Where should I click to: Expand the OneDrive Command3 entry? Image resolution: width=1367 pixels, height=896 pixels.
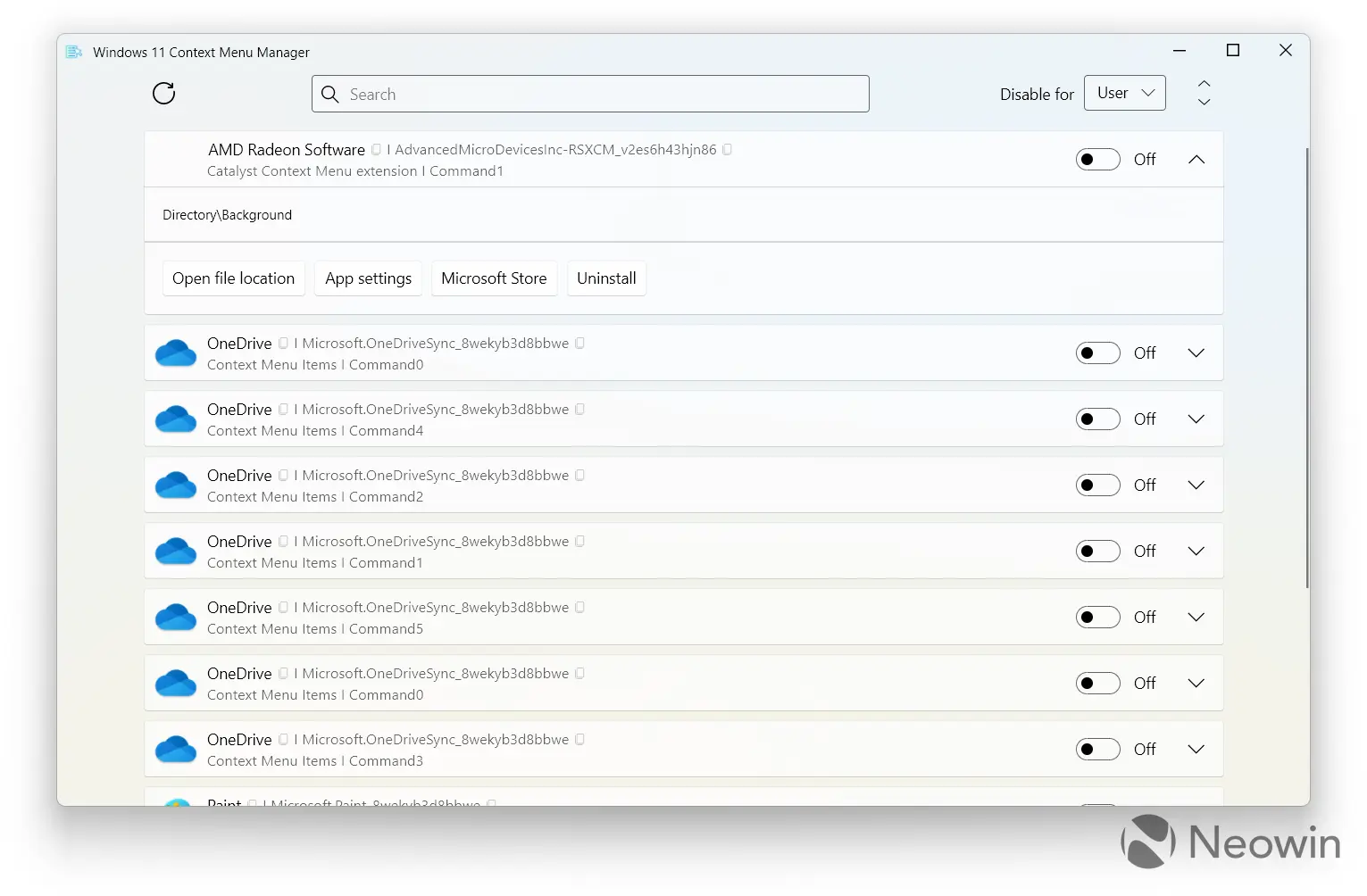pyautogui.click(x=1196, y=750)
